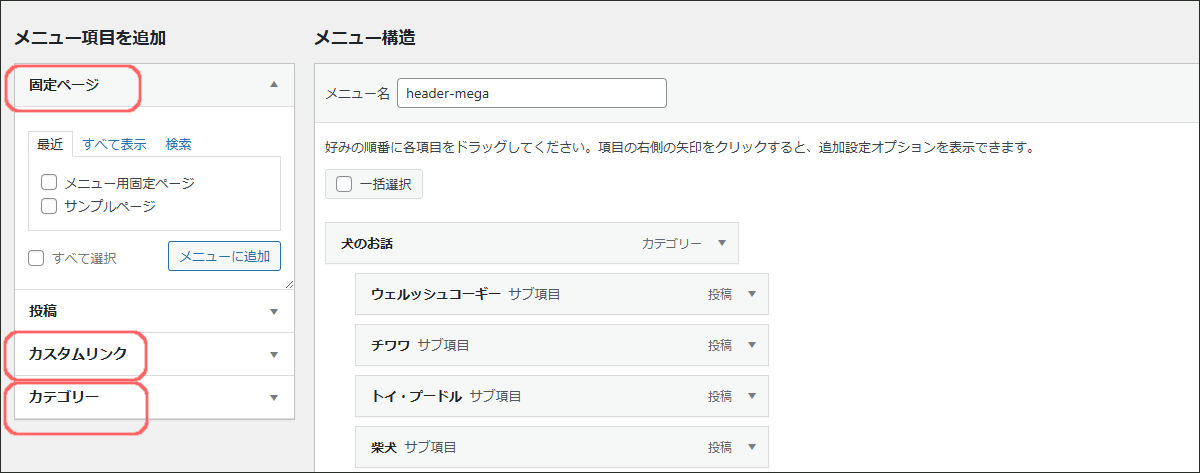This screenshot has height=473, width=1200.
Task: Enable the 一括選択 checkbox
Action: [344, 184]
